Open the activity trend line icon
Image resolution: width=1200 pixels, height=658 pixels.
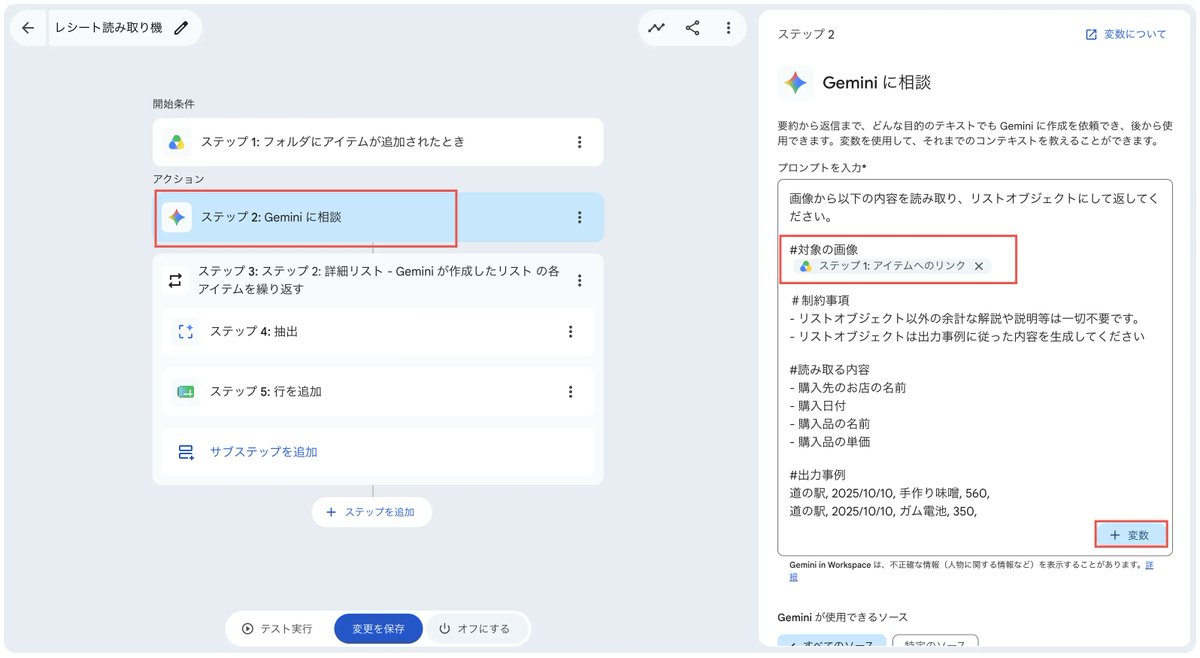click(656, 28)
